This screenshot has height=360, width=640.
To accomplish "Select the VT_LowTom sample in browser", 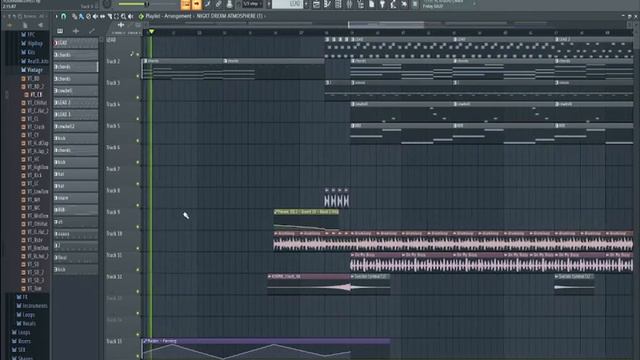I will tap(36, 191).
